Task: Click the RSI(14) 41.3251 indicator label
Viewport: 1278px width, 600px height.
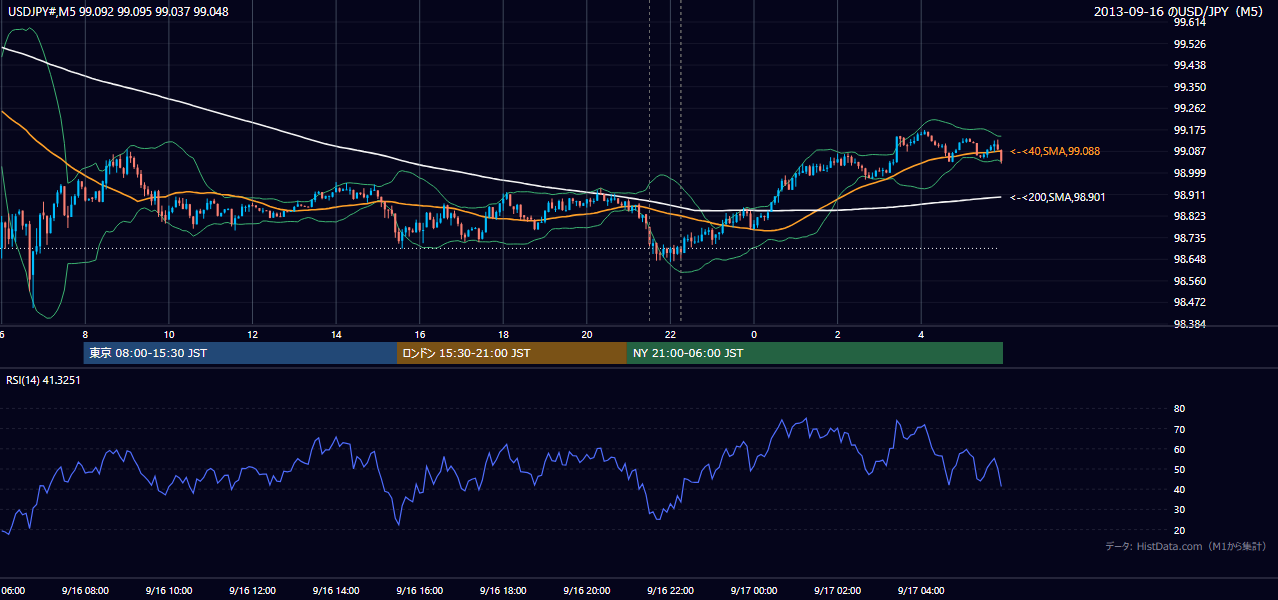Action: (43, 380)
